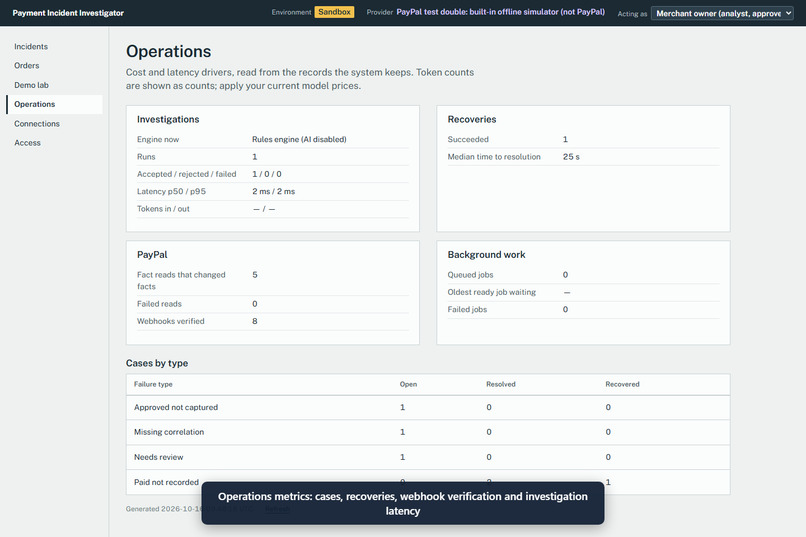The width and height of the screenshot is (806, 537).
Task: Click the 'Webhooks verified' label
Action: tap(171, 321)
